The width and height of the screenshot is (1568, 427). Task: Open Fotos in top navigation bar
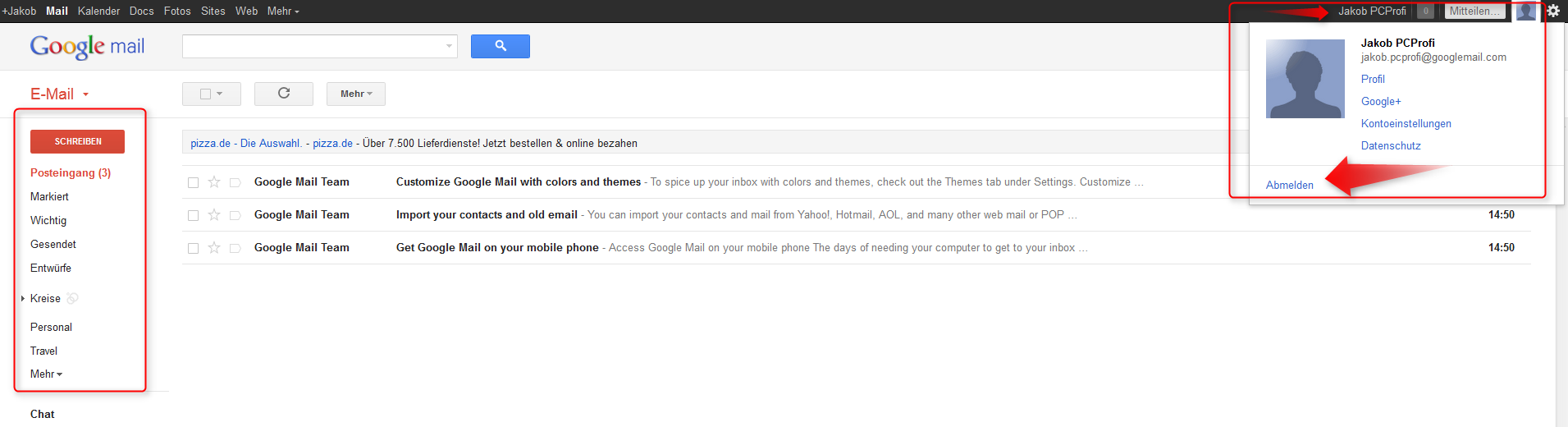pos(177,11)
